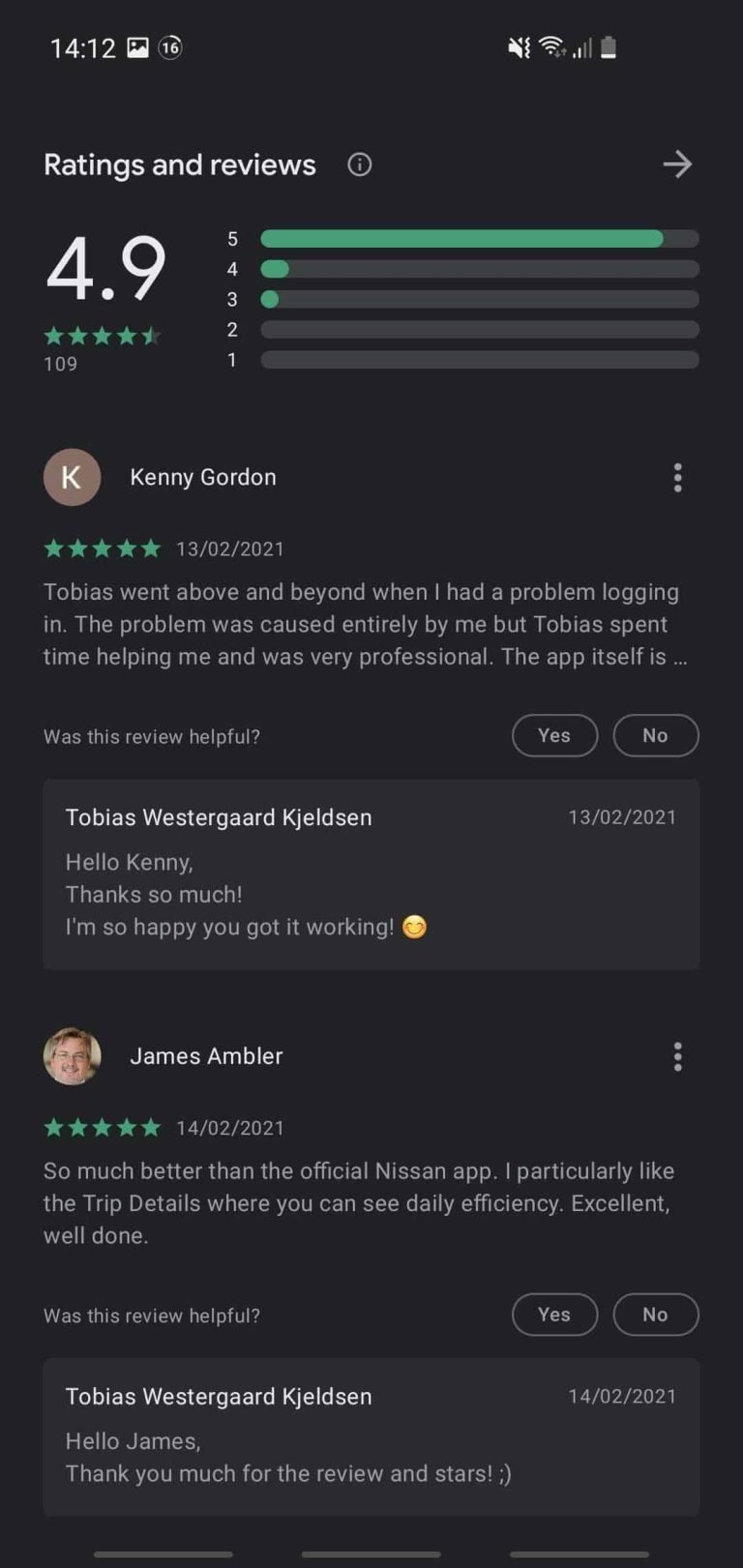Screen dimensions: 743x1568
Task: Open Tobias Westergaard Kjeldsen's reply to James
Action: 371,1437
